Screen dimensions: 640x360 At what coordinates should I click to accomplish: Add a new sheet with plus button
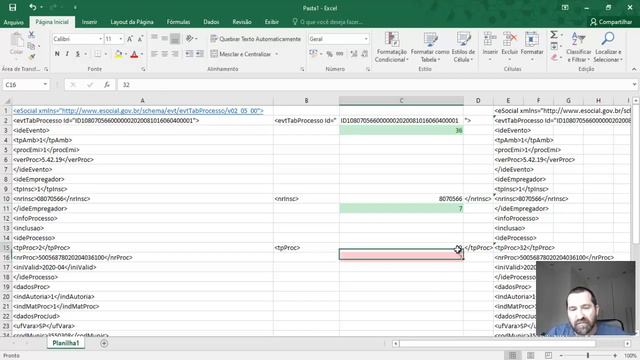click(x=104, y=344)
